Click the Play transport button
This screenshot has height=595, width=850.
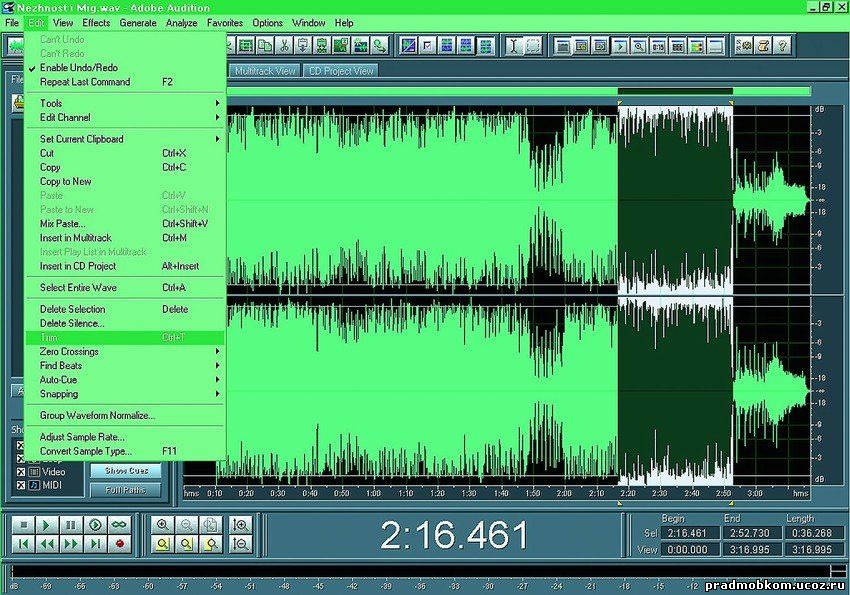47,525
